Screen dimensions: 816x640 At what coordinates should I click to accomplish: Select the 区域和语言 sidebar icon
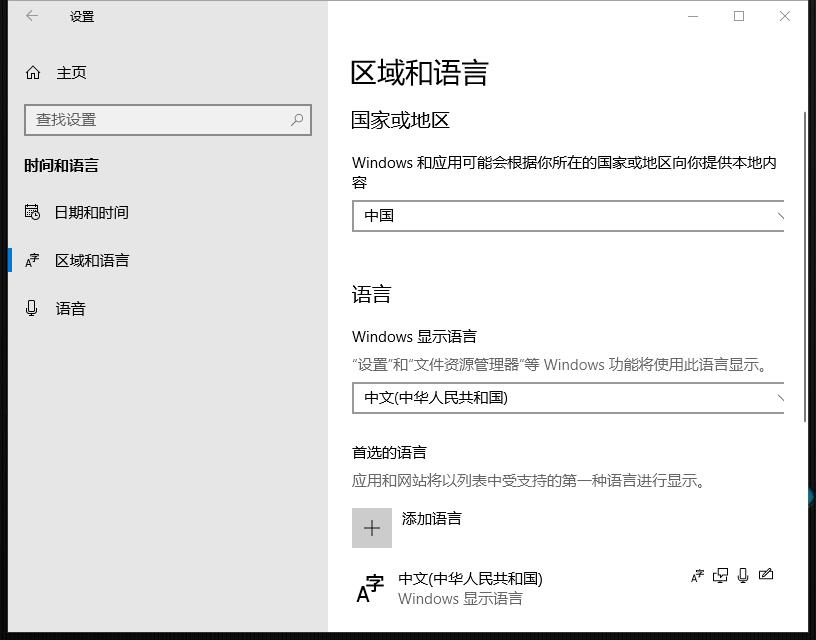pos(32,260)
